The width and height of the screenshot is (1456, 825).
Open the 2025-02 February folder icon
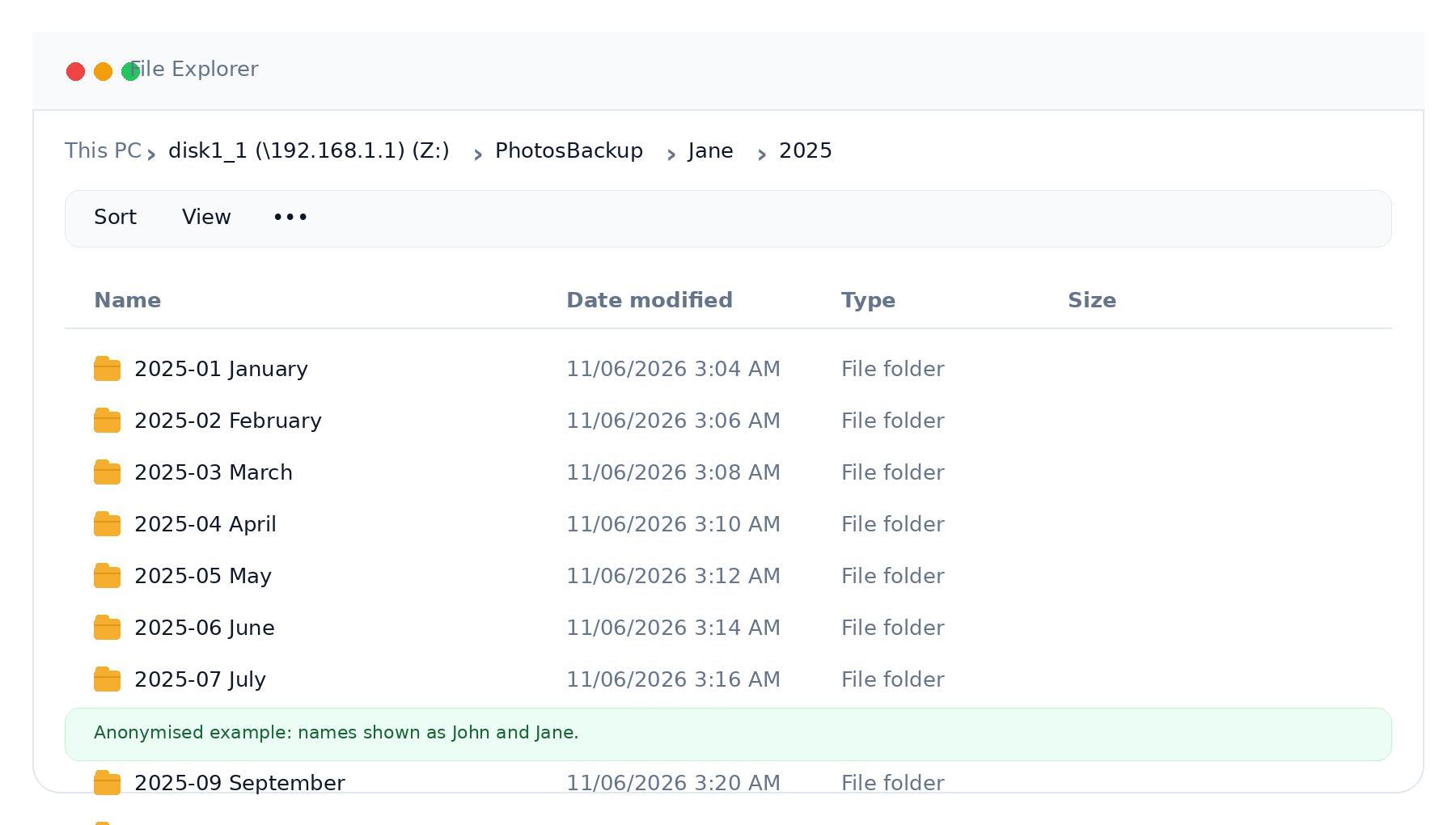(x=107, y=421)
